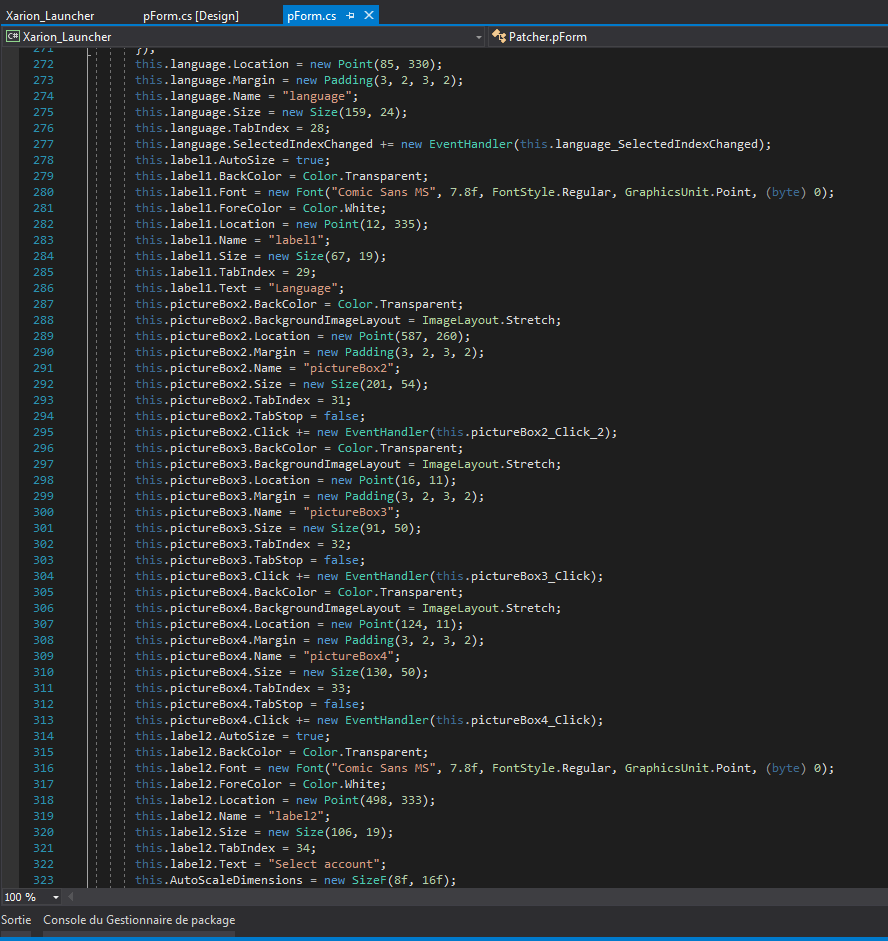Click the horizontal scrollbar left arrow

coord(72,897)
